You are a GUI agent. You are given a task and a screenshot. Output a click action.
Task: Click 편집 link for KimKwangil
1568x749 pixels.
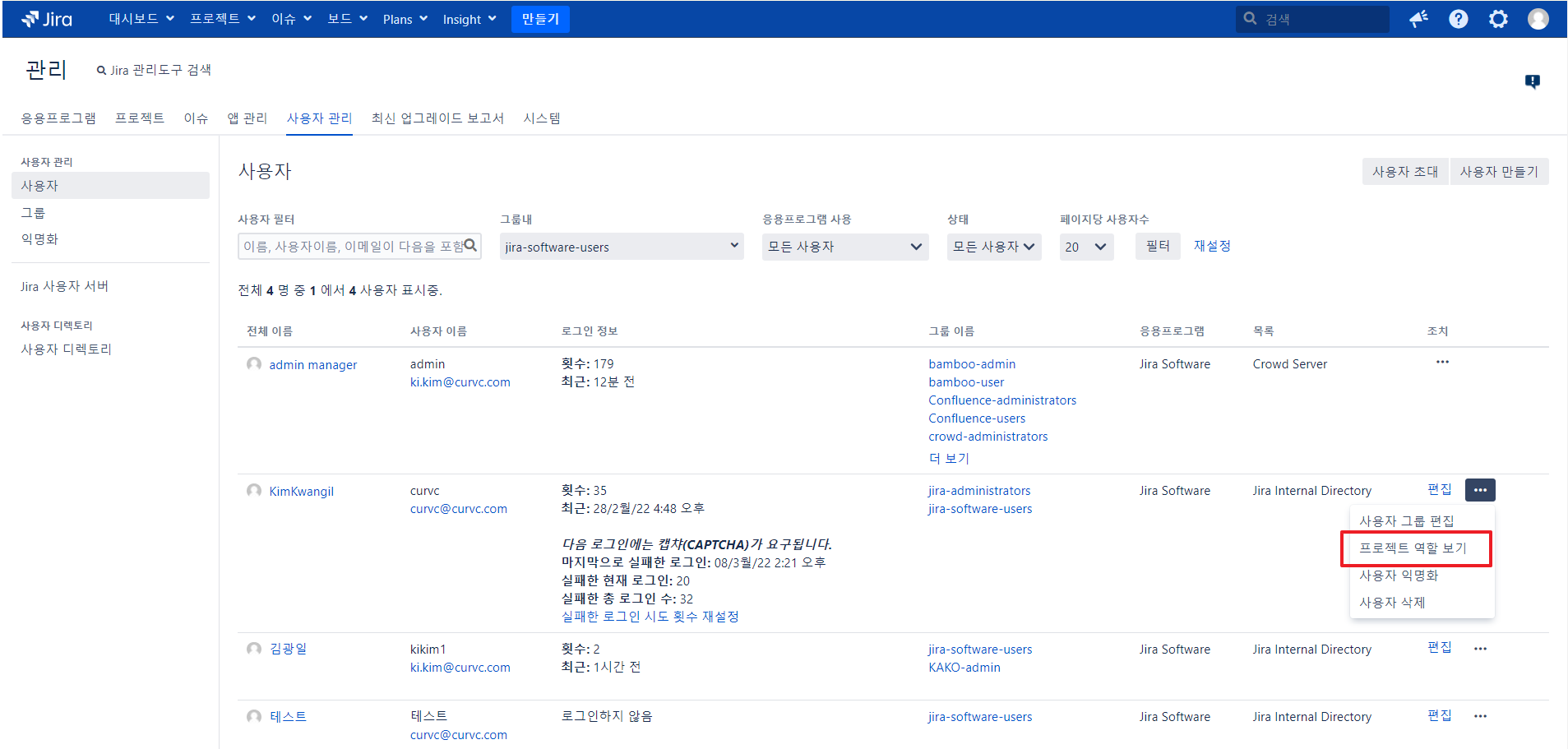(1440, 489)
